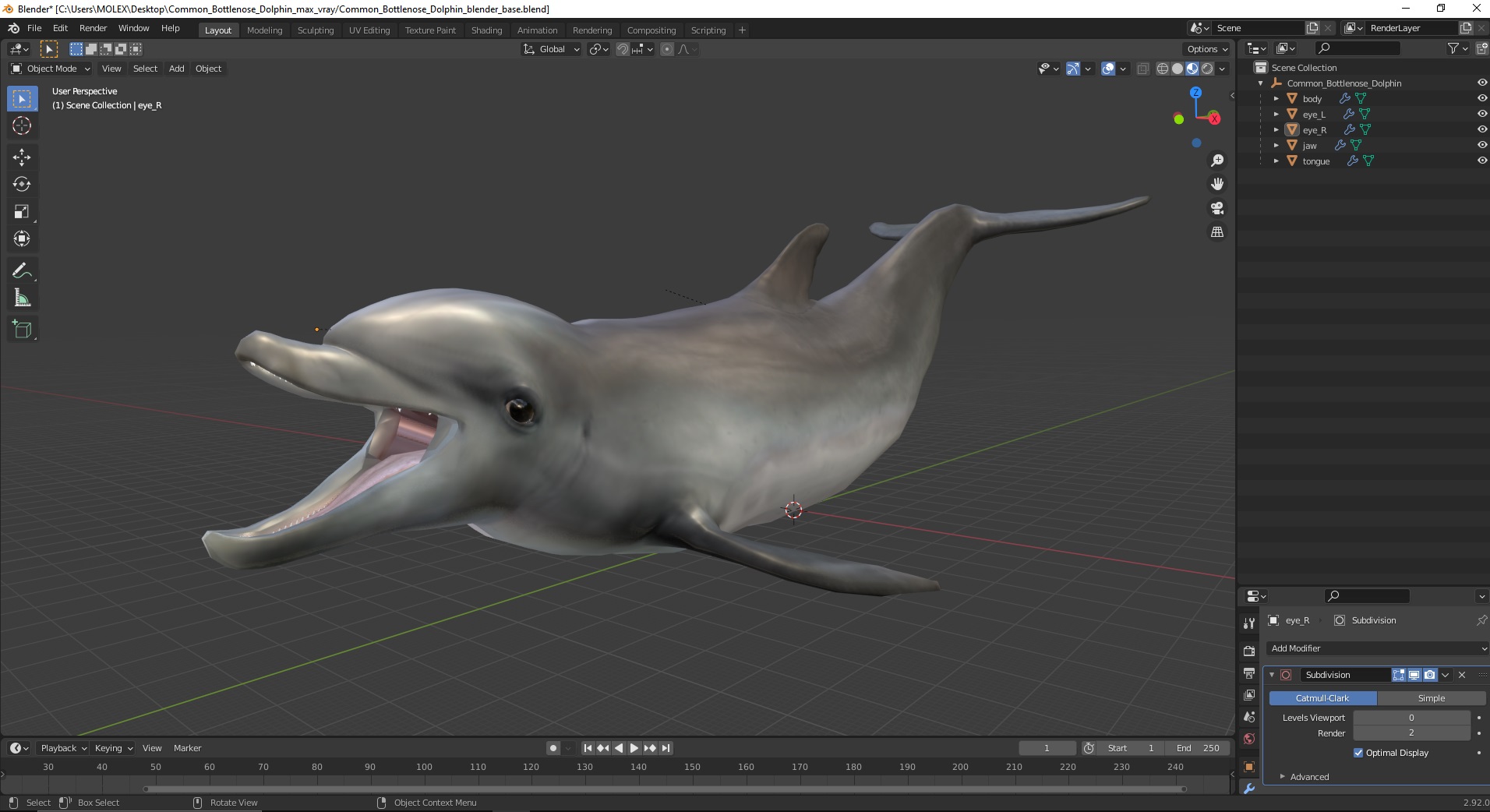Switch perspective/orthographic grid icon
1490x812 pixels.
(1216, 232)
